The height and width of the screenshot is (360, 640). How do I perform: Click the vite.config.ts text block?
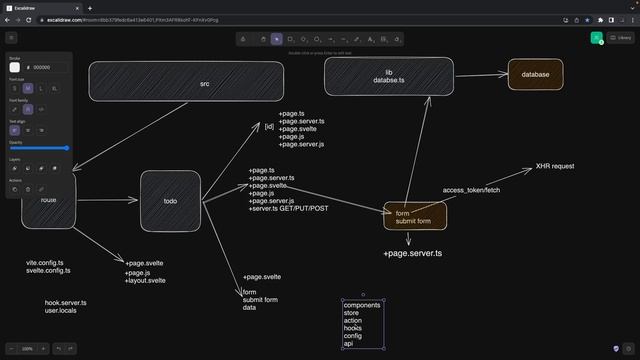coord(48,267)
